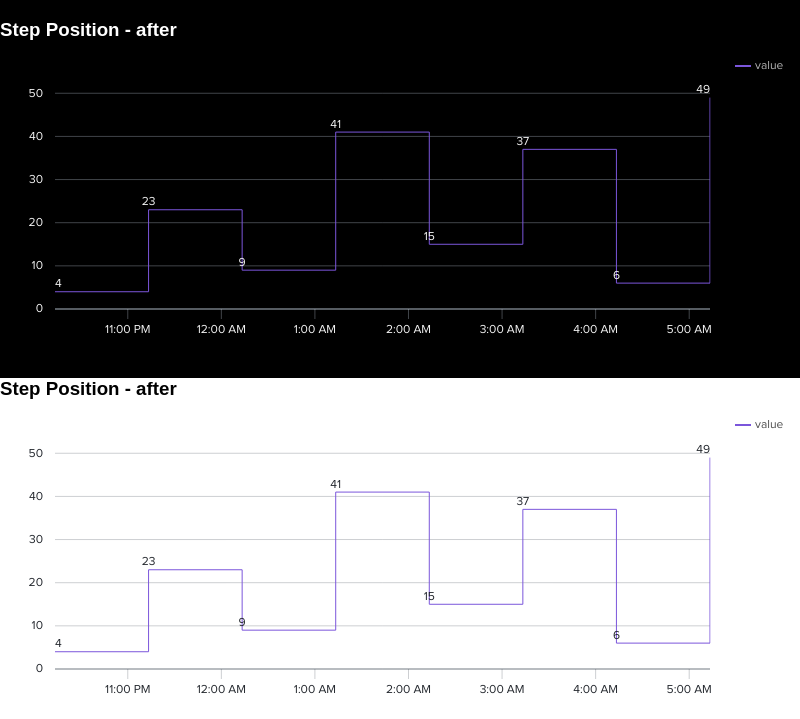The image size is (800, 719).
Task: Click data label 49 in light chart
Action: pyautogui.click(x=703, y=449)
